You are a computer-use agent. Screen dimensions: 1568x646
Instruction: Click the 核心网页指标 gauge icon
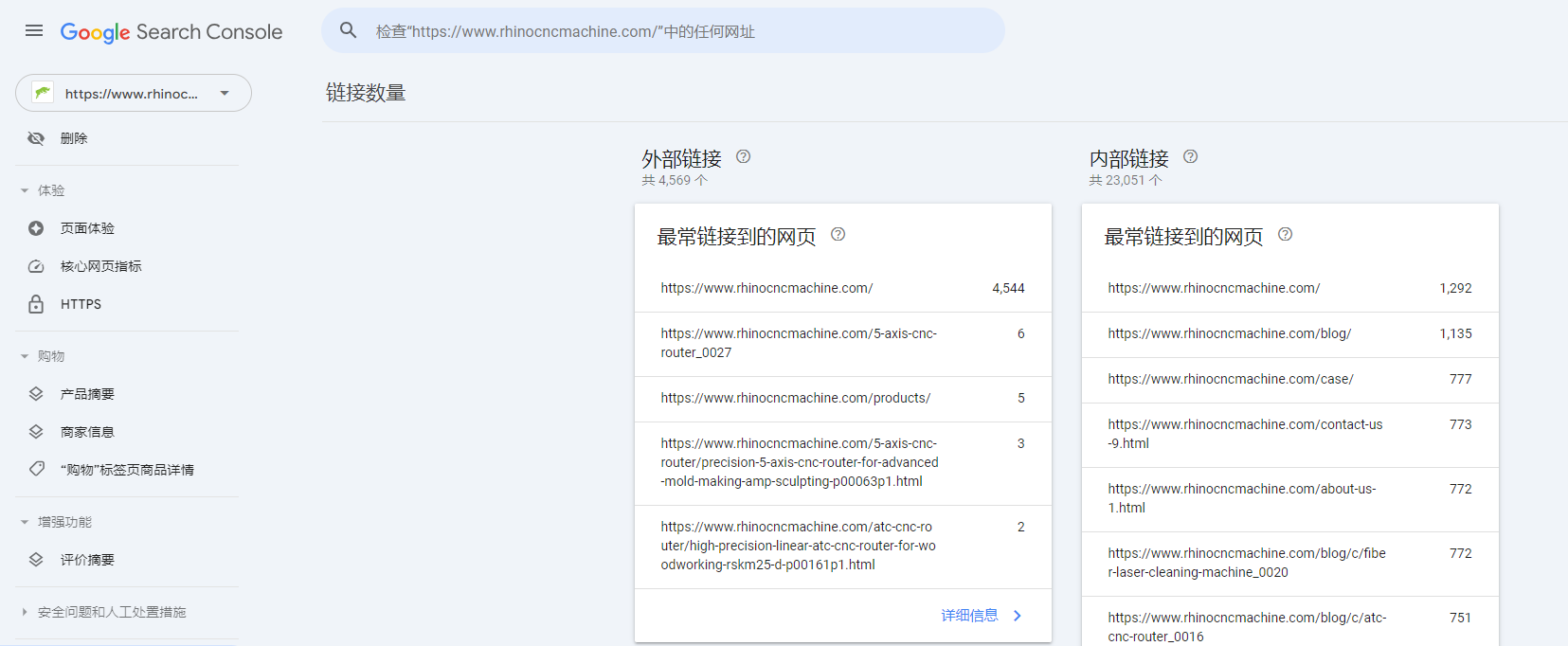tap(36, 266)
